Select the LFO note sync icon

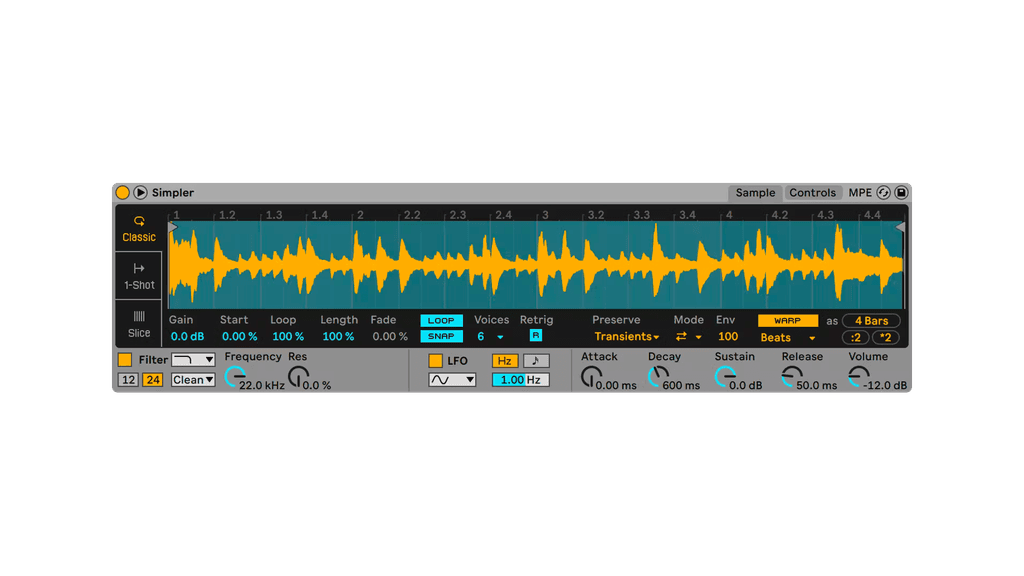point(535,361)
